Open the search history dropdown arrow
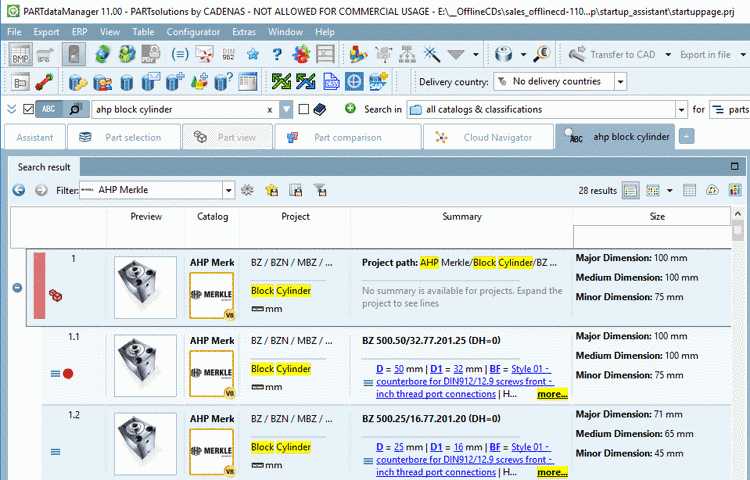 click(x=286, y=109)
